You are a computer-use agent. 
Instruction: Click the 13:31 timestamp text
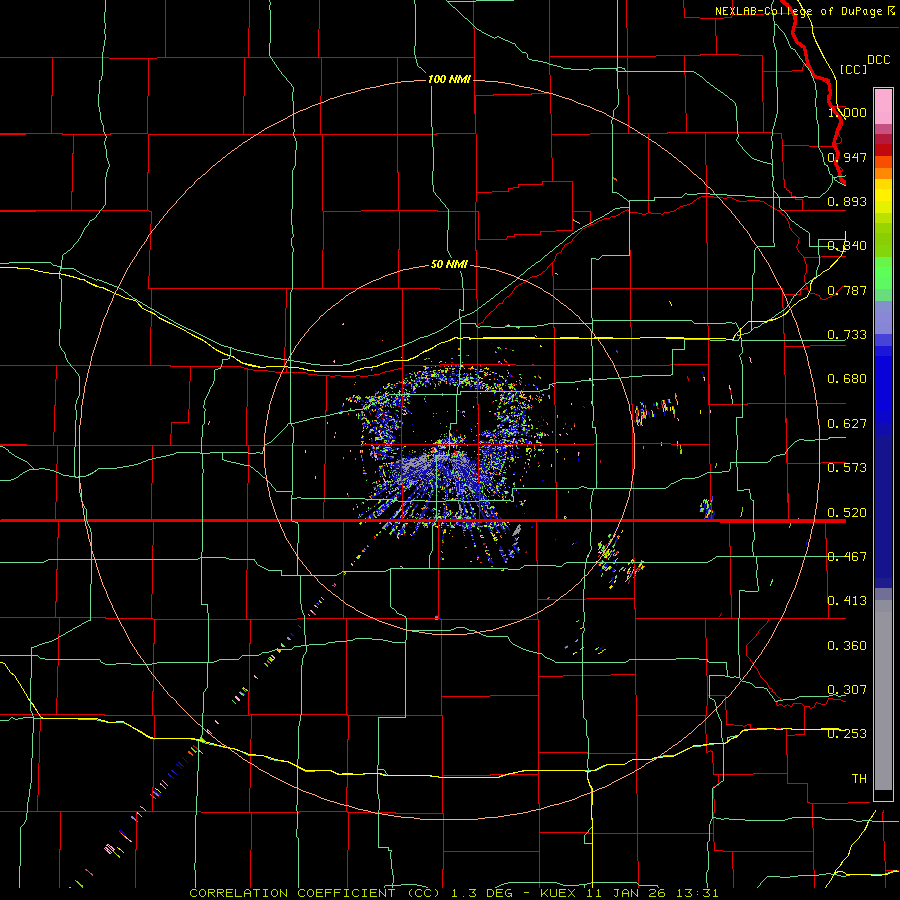coord(697,893)
